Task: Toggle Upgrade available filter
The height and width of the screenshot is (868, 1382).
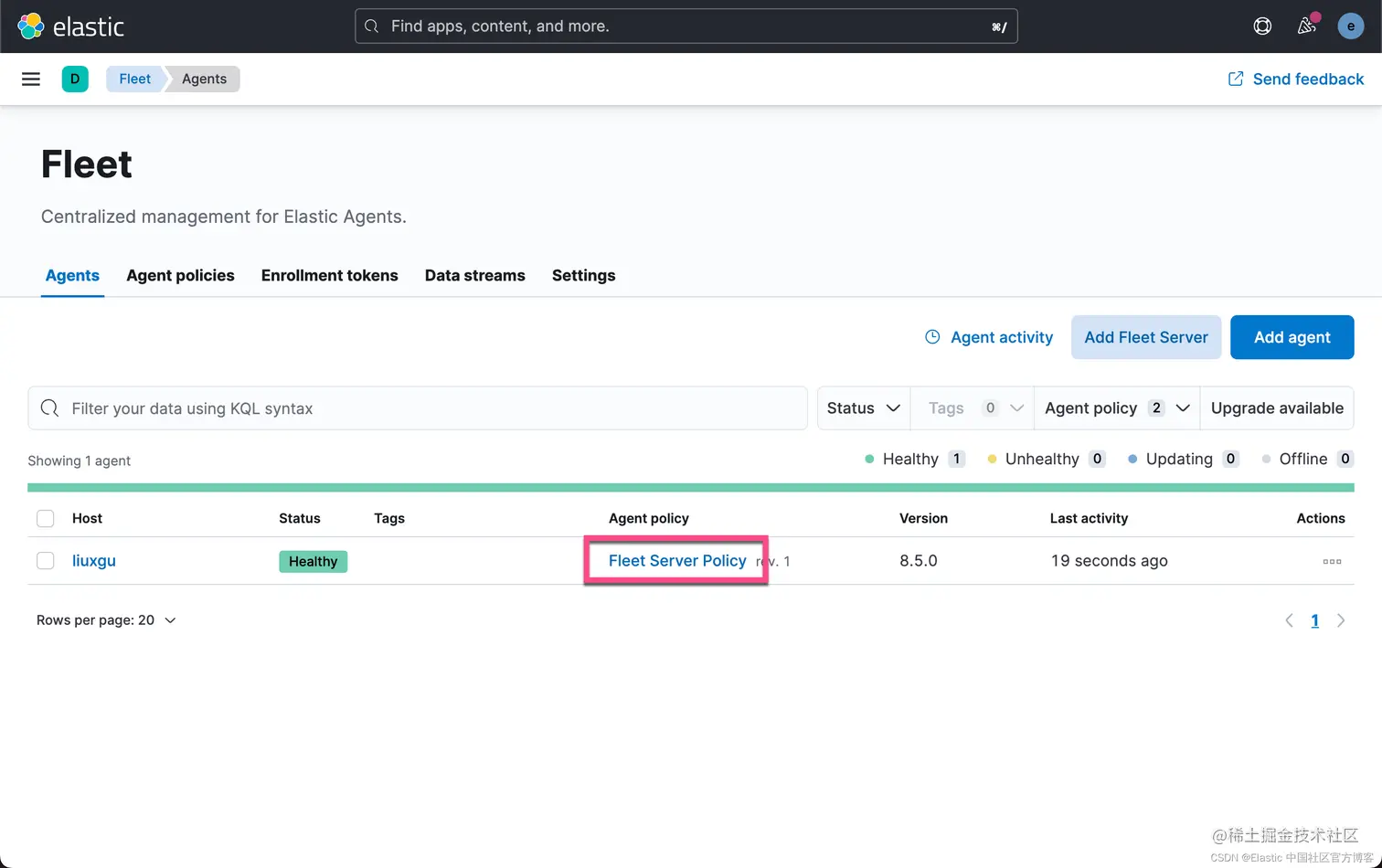Action: coord(1277,408)
